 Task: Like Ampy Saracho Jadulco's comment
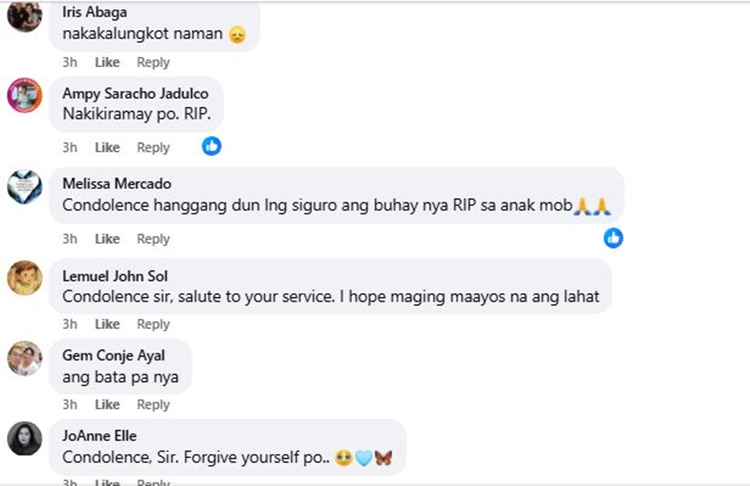107,147
